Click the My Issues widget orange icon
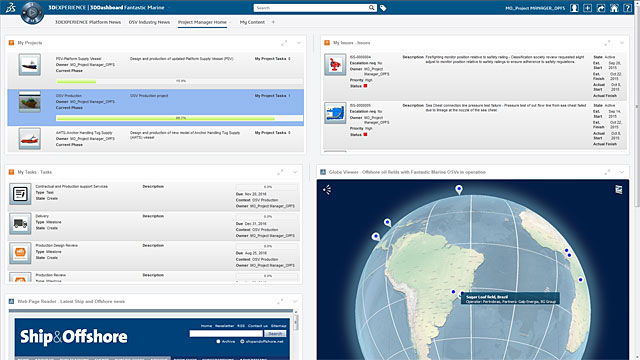 (327, 42)
